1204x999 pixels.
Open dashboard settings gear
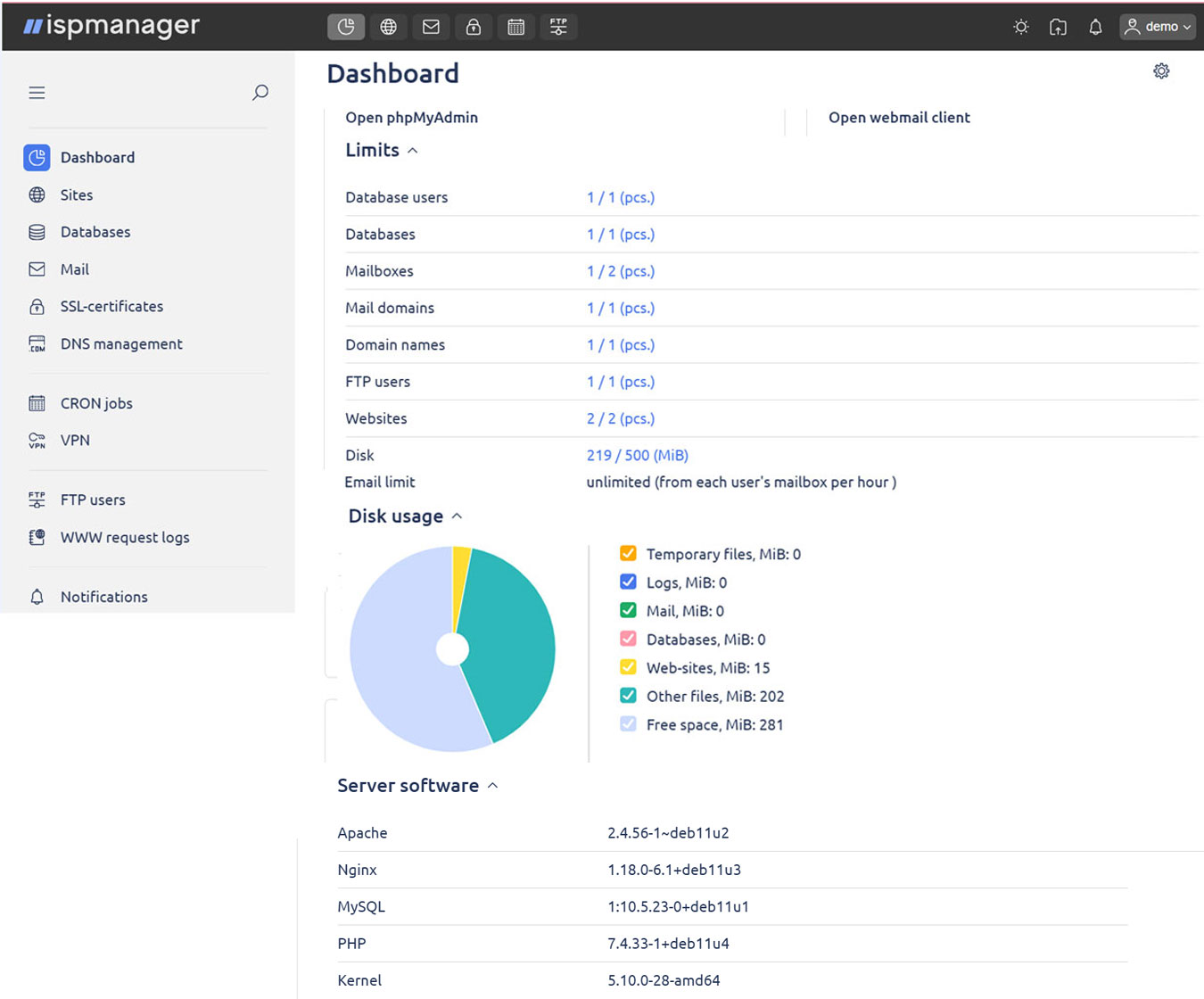coord(1161,71)
